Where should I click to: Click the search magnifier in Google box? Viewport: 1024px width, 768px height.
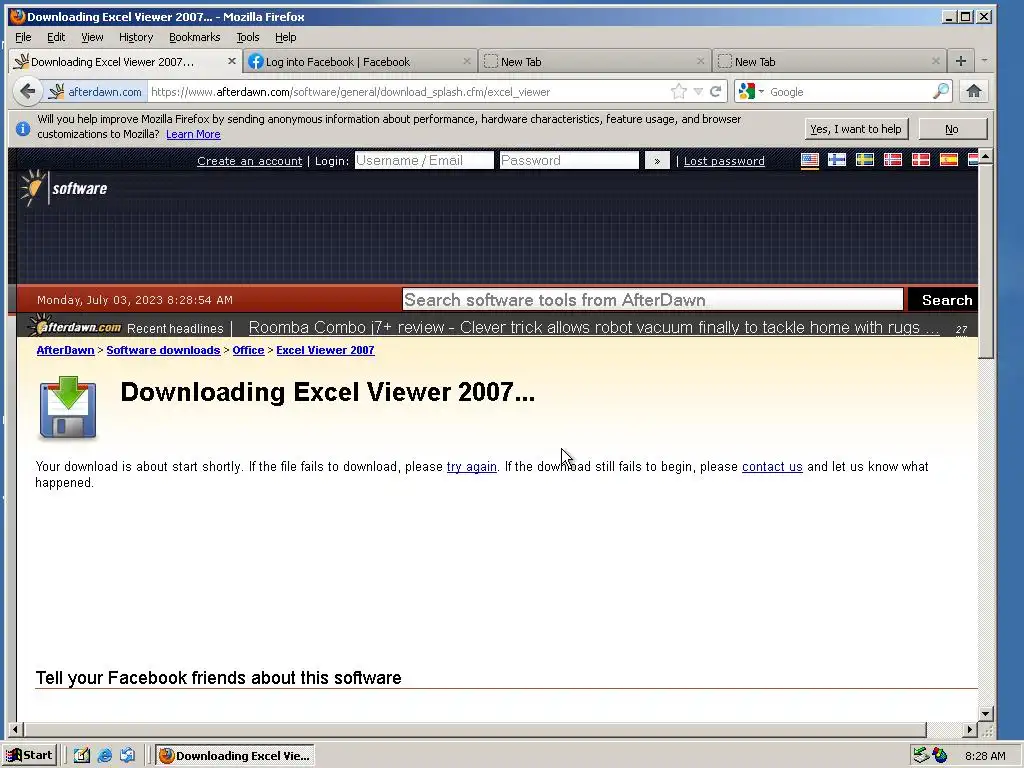(940, 91)
